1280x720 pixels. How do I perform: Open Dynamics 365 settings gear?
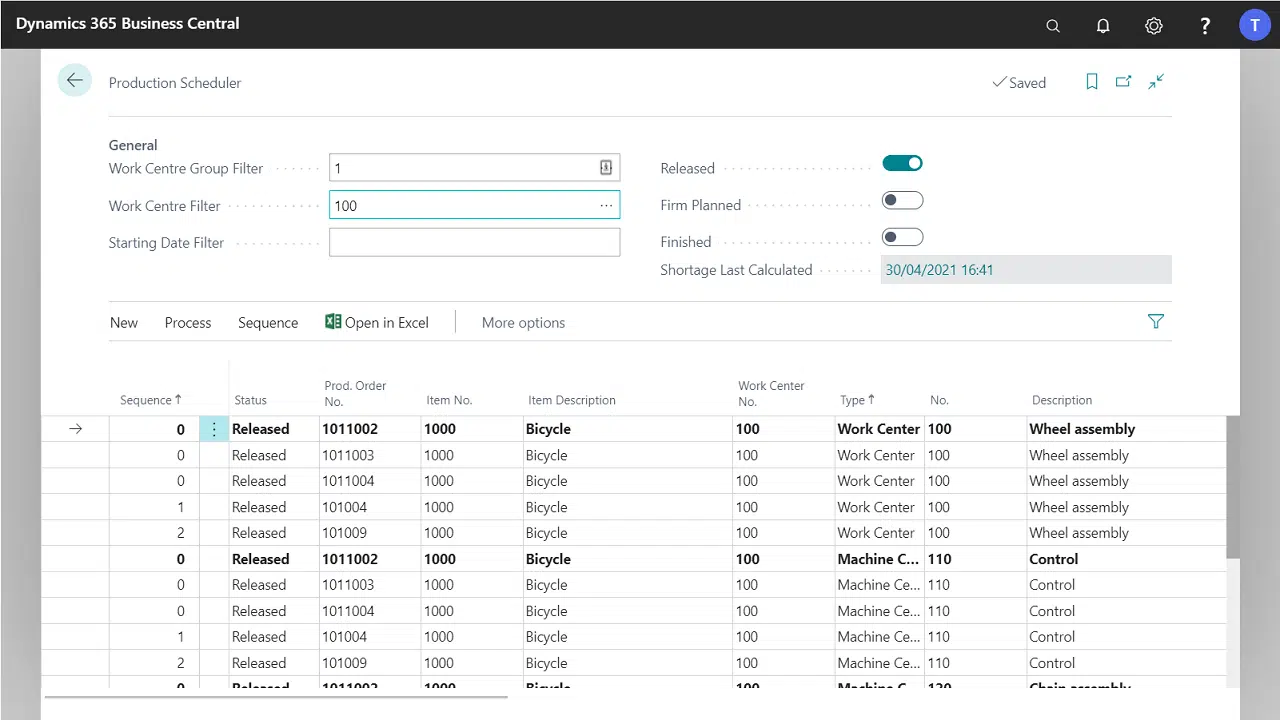point(1154,25)
